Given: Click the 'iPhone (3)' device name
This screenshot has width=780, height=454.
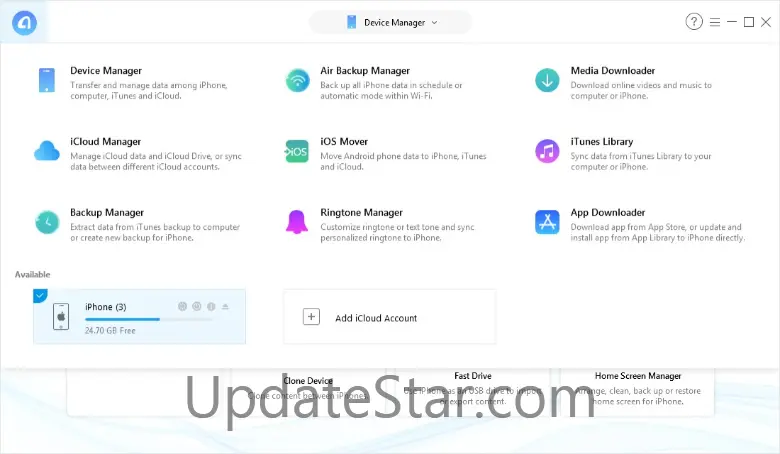Looking at the screenshot, I should (x=105, y=307).
